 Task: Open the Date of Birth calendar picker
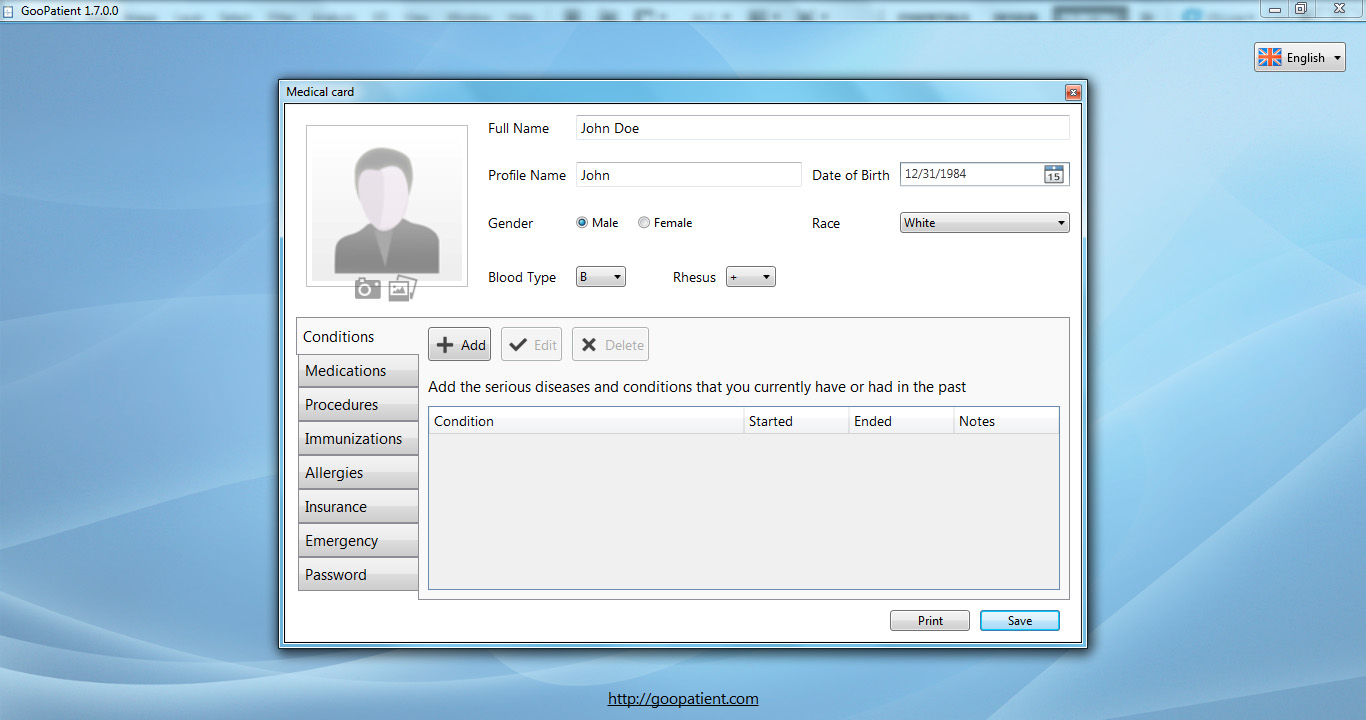[1053, 174]
